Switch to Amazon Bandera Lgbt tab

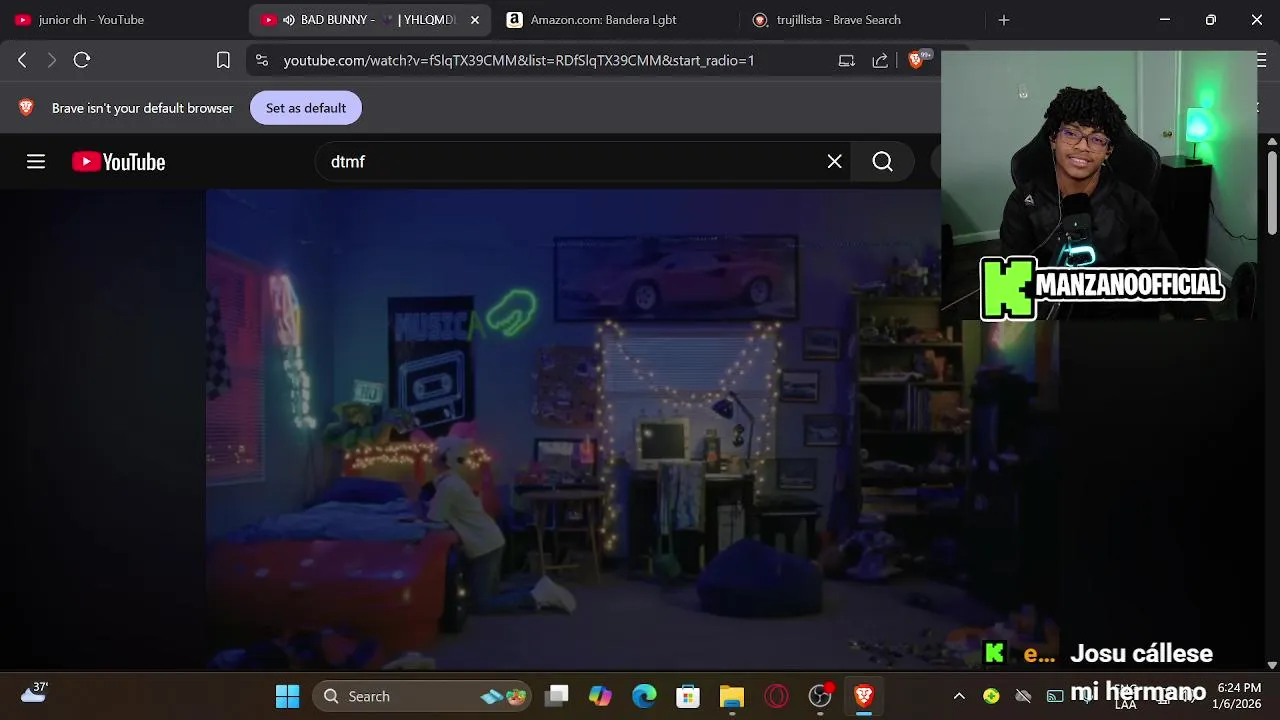pyautogui.click(x=615, y=20)
